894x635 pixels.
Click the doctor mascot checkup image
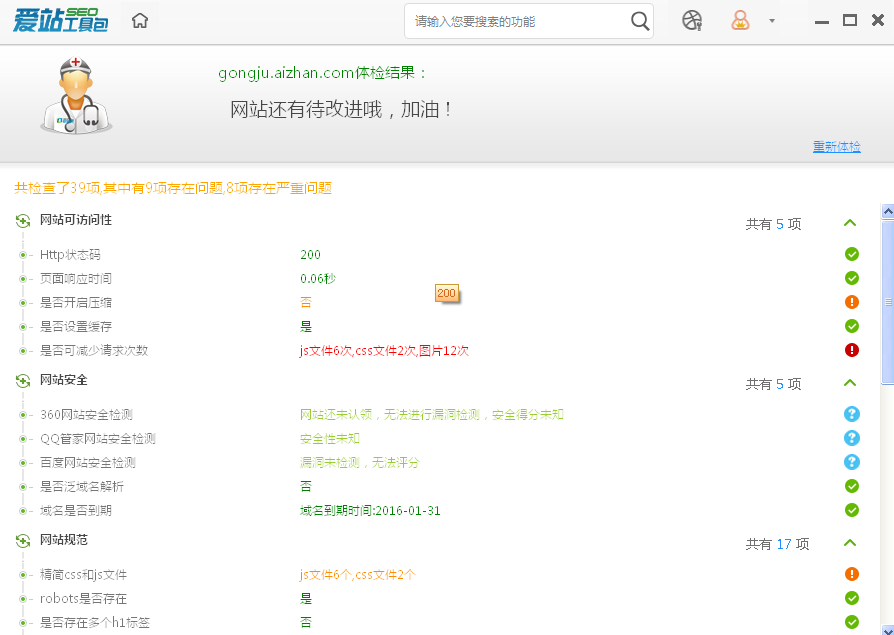(75, 94)
